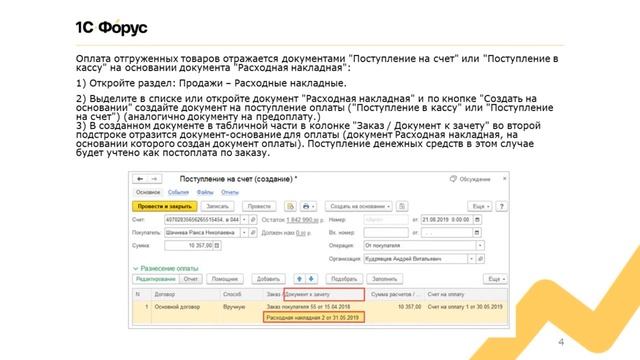Move row down with the down-arrow icon
Image resolution: width=640 pixels, height=360 pixels.
click(x=311, y=279)
